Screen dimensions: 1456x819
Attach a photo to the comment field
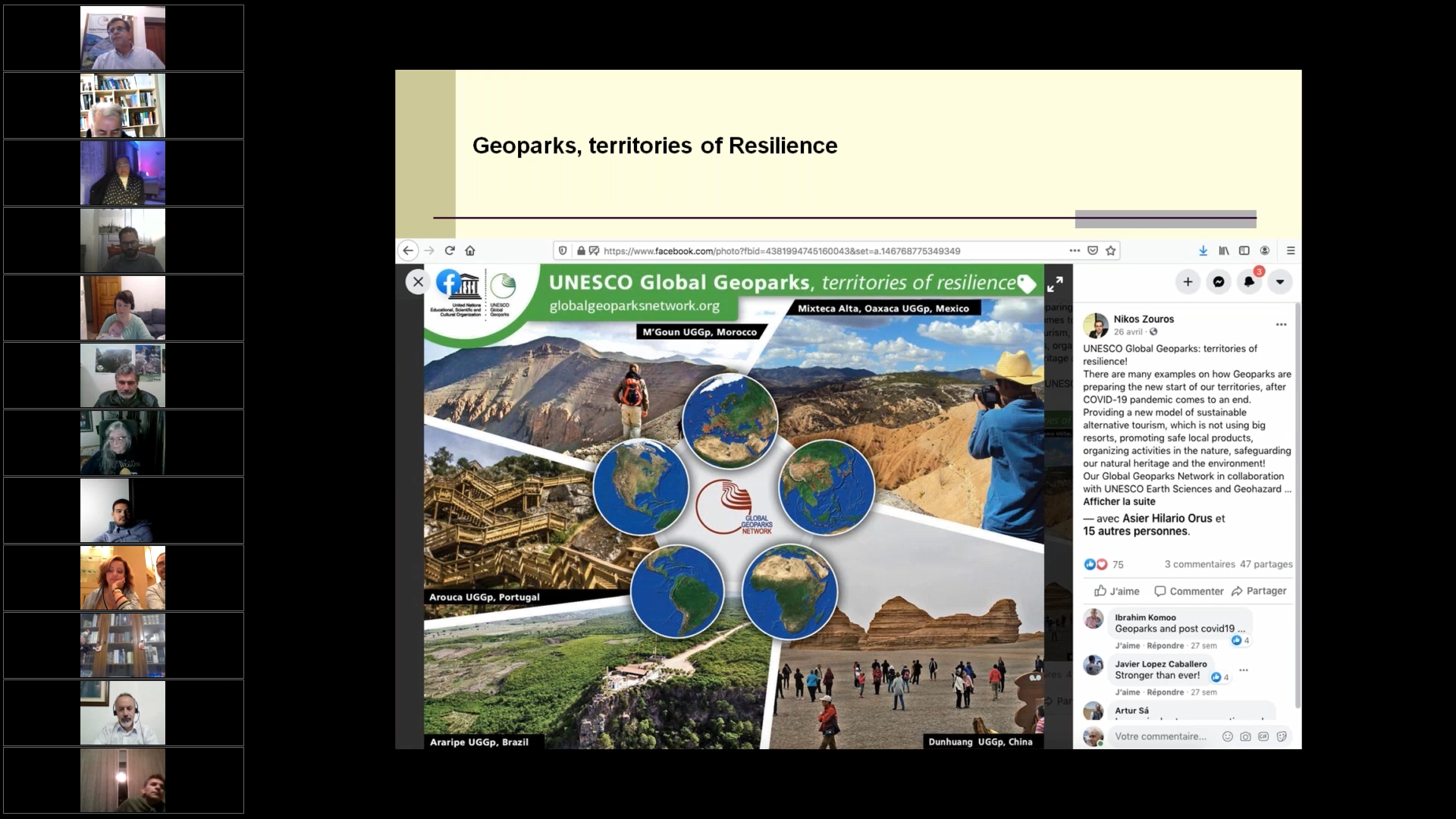coord(1245,736)
